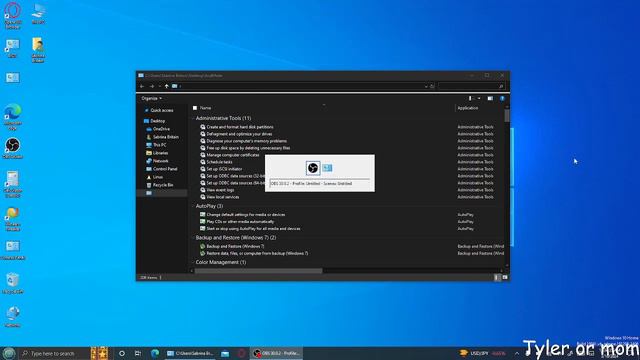Open Task View from the taskbar

click(x=138, y=353)
